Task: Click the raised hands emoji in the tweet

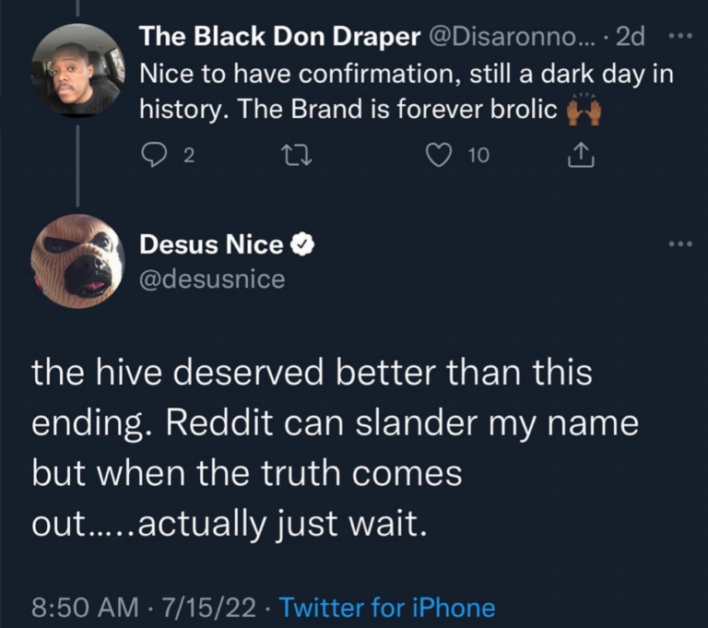Action: pos(584,111)
